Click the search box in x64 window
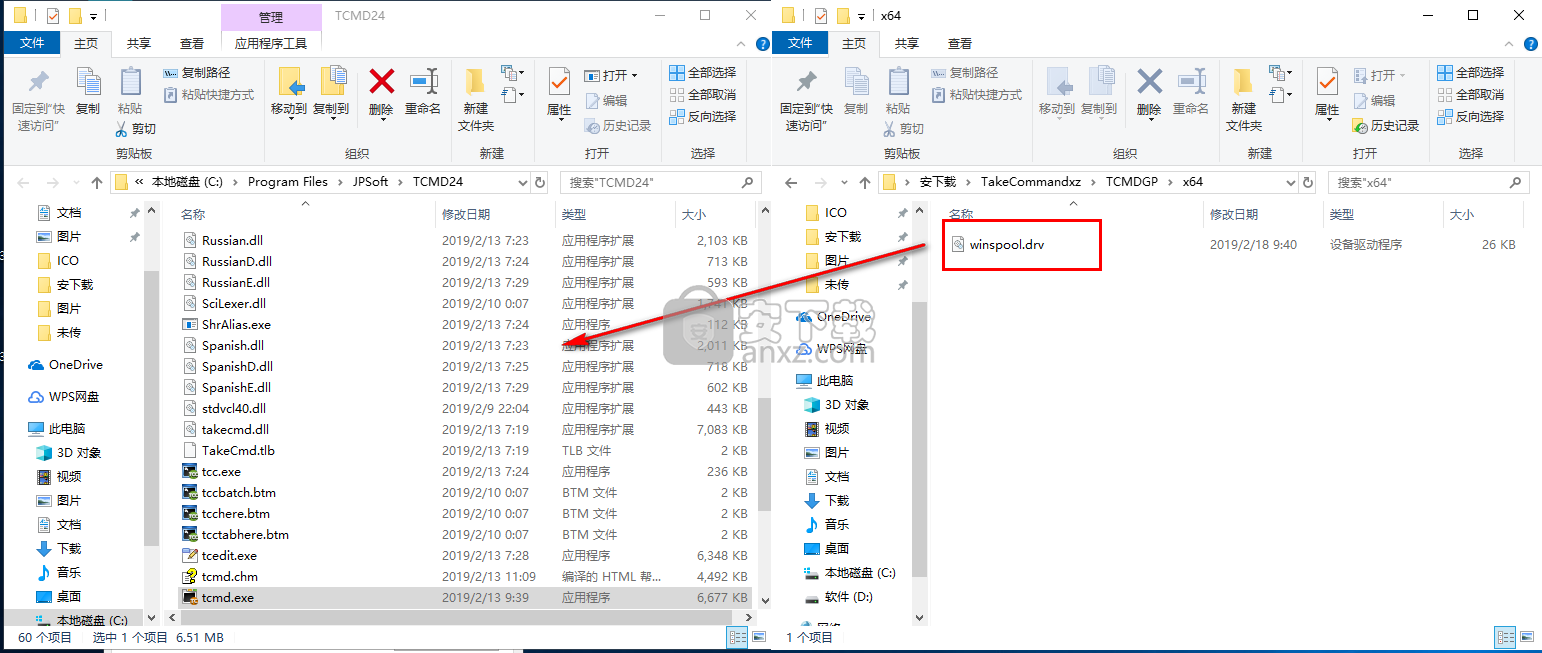Viewport: 1542px width, 653px height. pos(1428,183)
